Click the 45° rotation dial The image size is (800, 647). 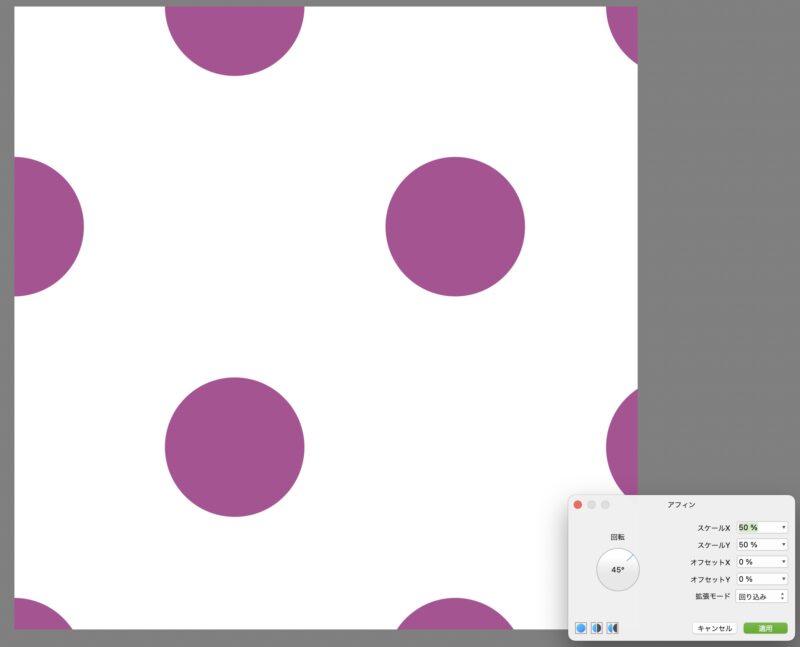618,569
